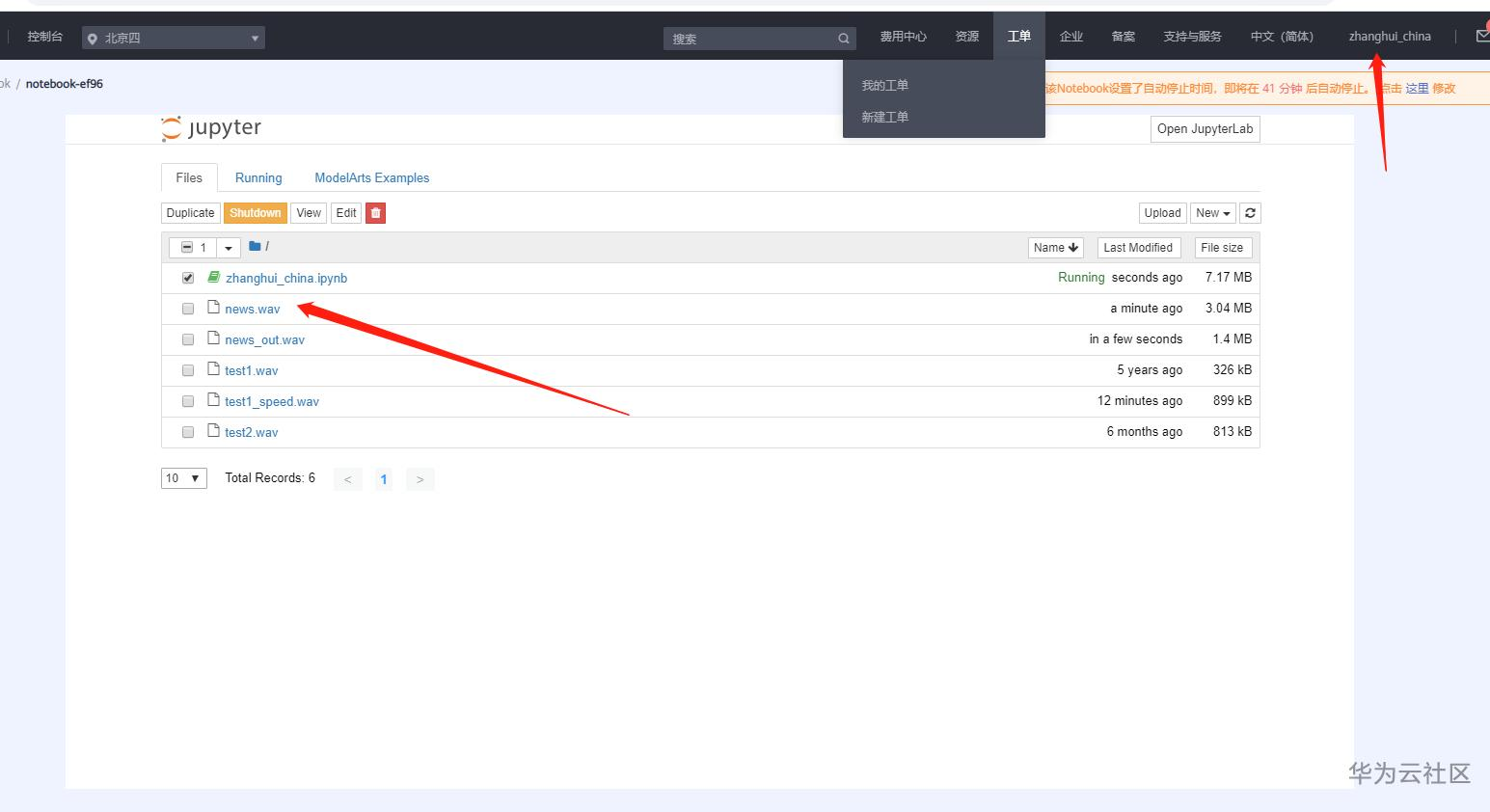Viewport: 1490px width, 812px height.
Task: Open the 企业 menu
Action: pyautogui.click(x=1071, y=37)
